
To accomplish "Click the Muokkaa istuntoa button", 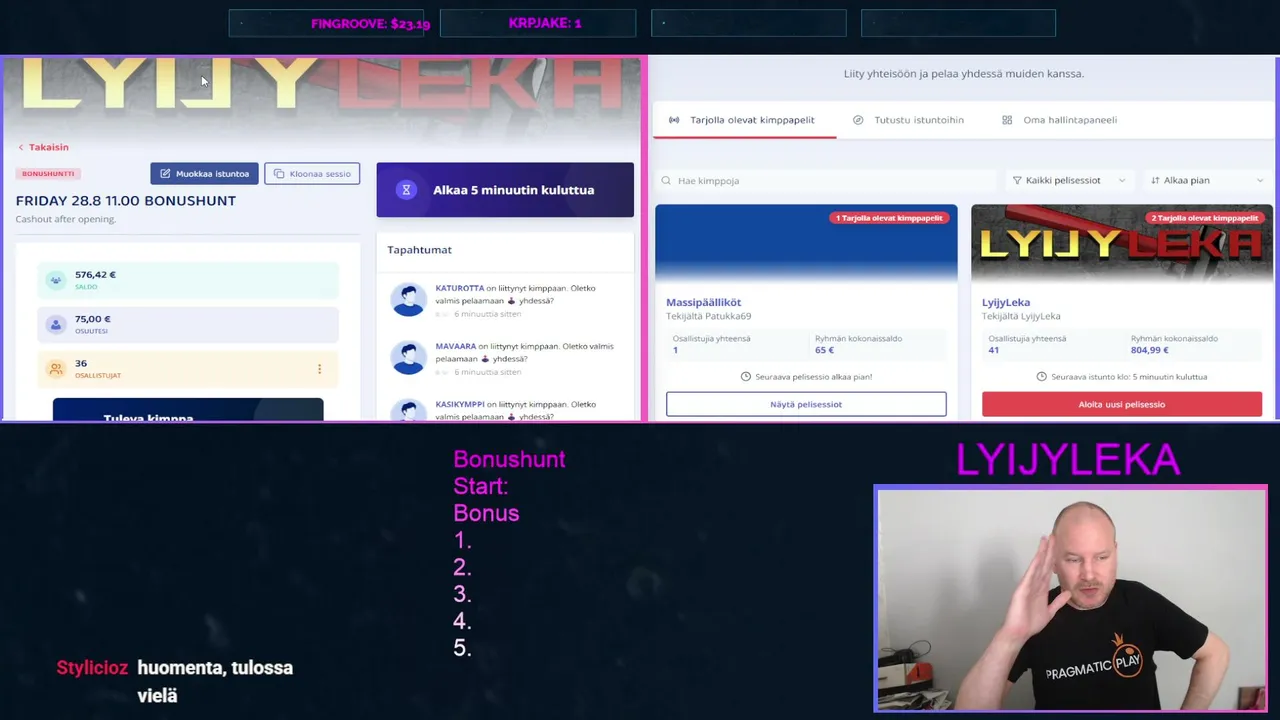I will click(204, 174).
